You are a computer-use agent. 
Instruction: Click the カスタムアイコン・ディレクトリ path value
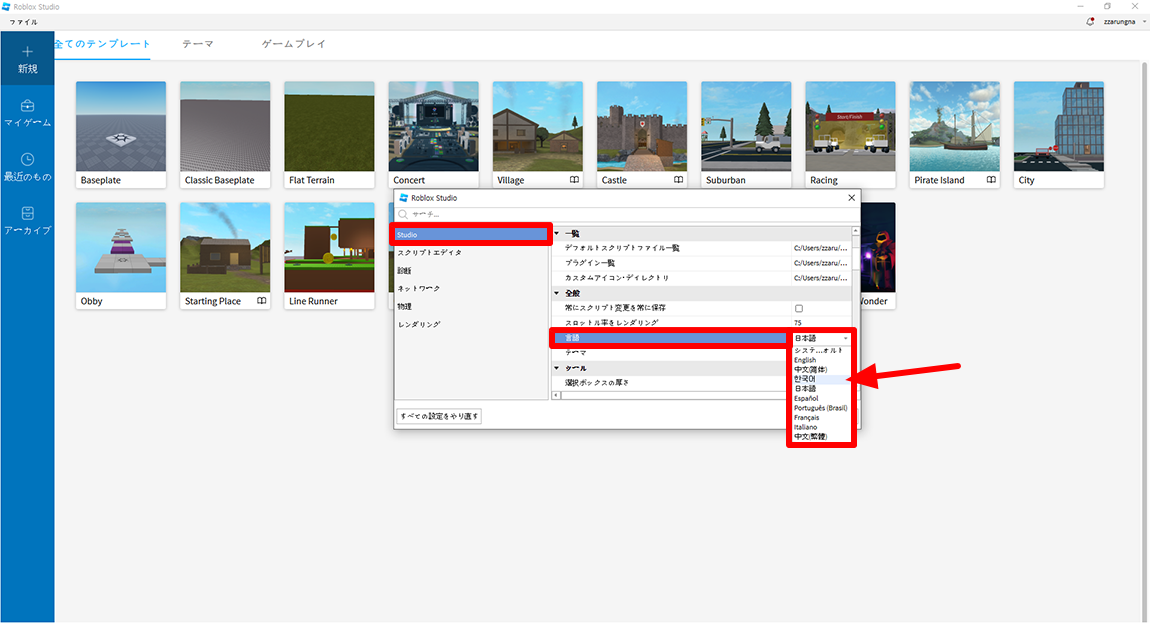tap(821, 278)
